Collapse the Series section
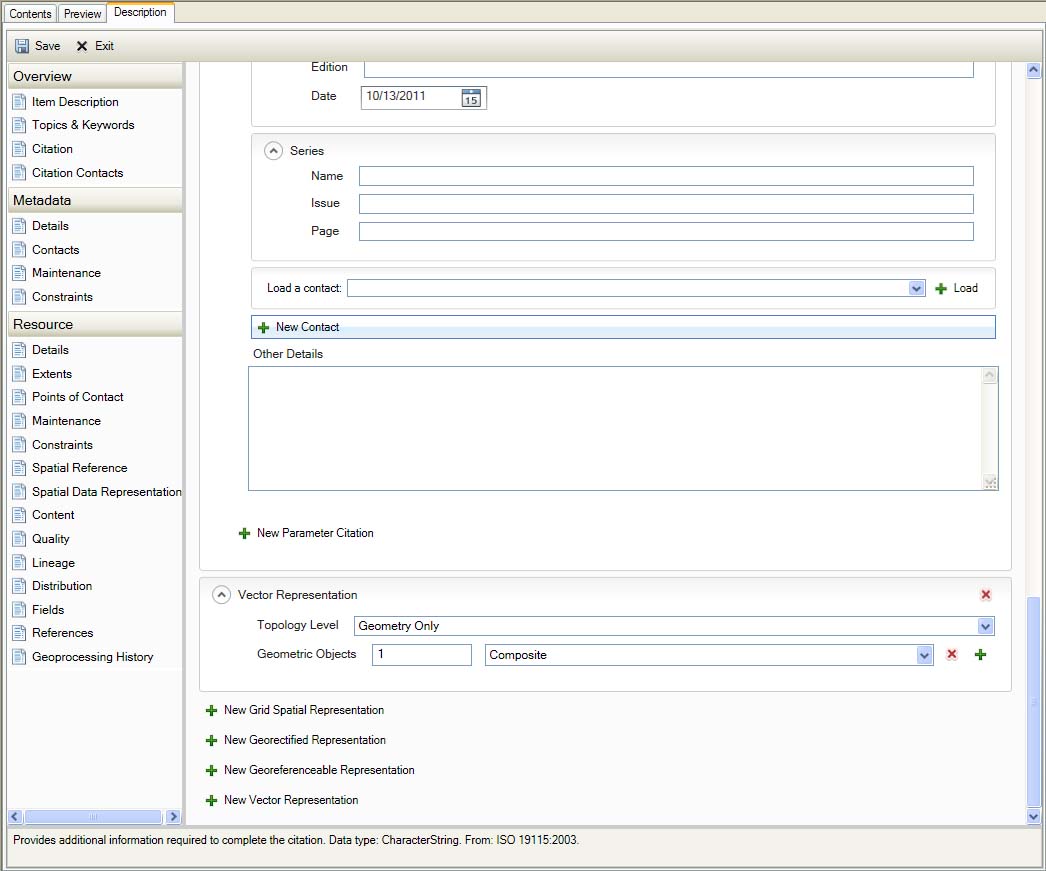This screenshot has width=1046, height=871. (x=272, y=150)
